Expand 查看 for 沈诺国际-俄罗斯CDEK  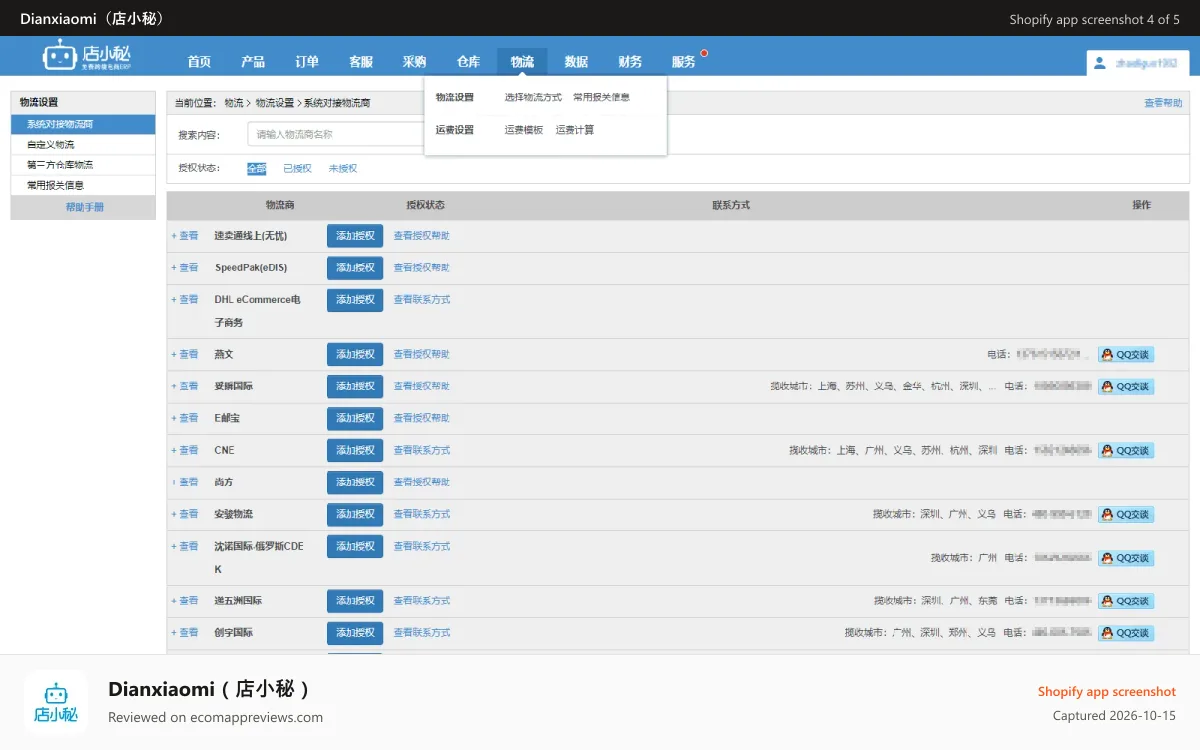[185, 546]
